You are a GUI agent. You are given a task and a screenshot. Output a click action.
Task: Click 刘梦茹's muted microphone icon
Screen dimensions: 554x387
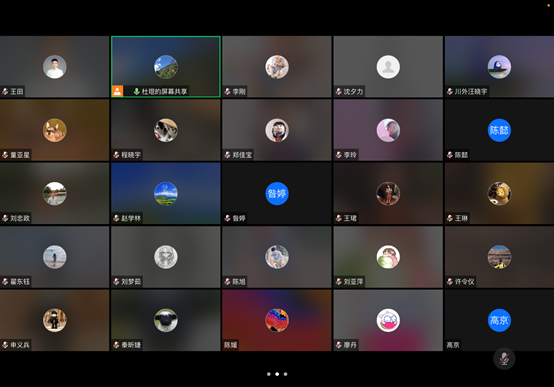[x=117, y=282]
